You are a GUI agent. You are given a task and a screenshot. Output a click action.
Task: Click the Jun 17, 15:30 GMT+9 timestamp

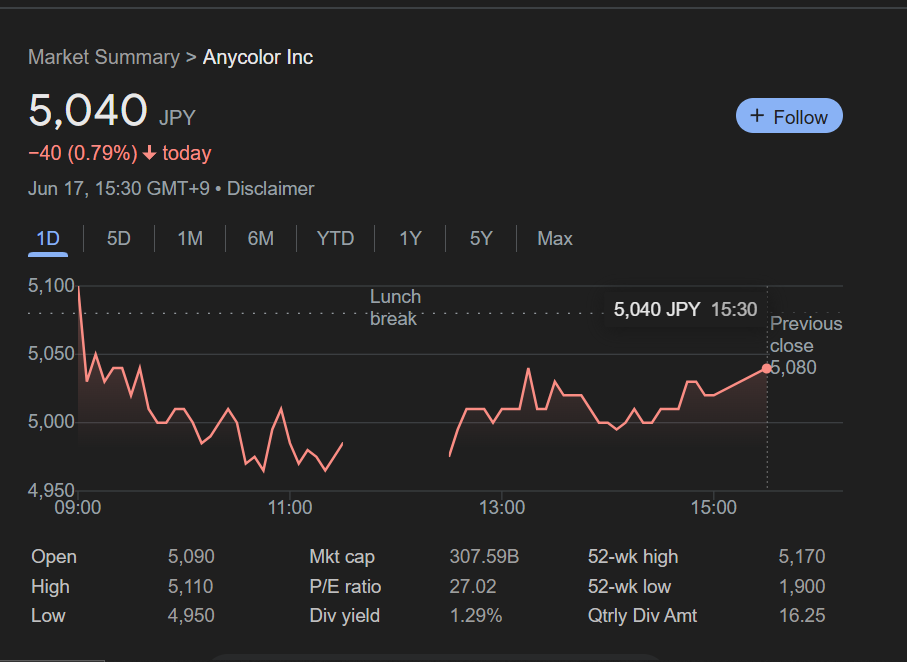click(119, 189)
